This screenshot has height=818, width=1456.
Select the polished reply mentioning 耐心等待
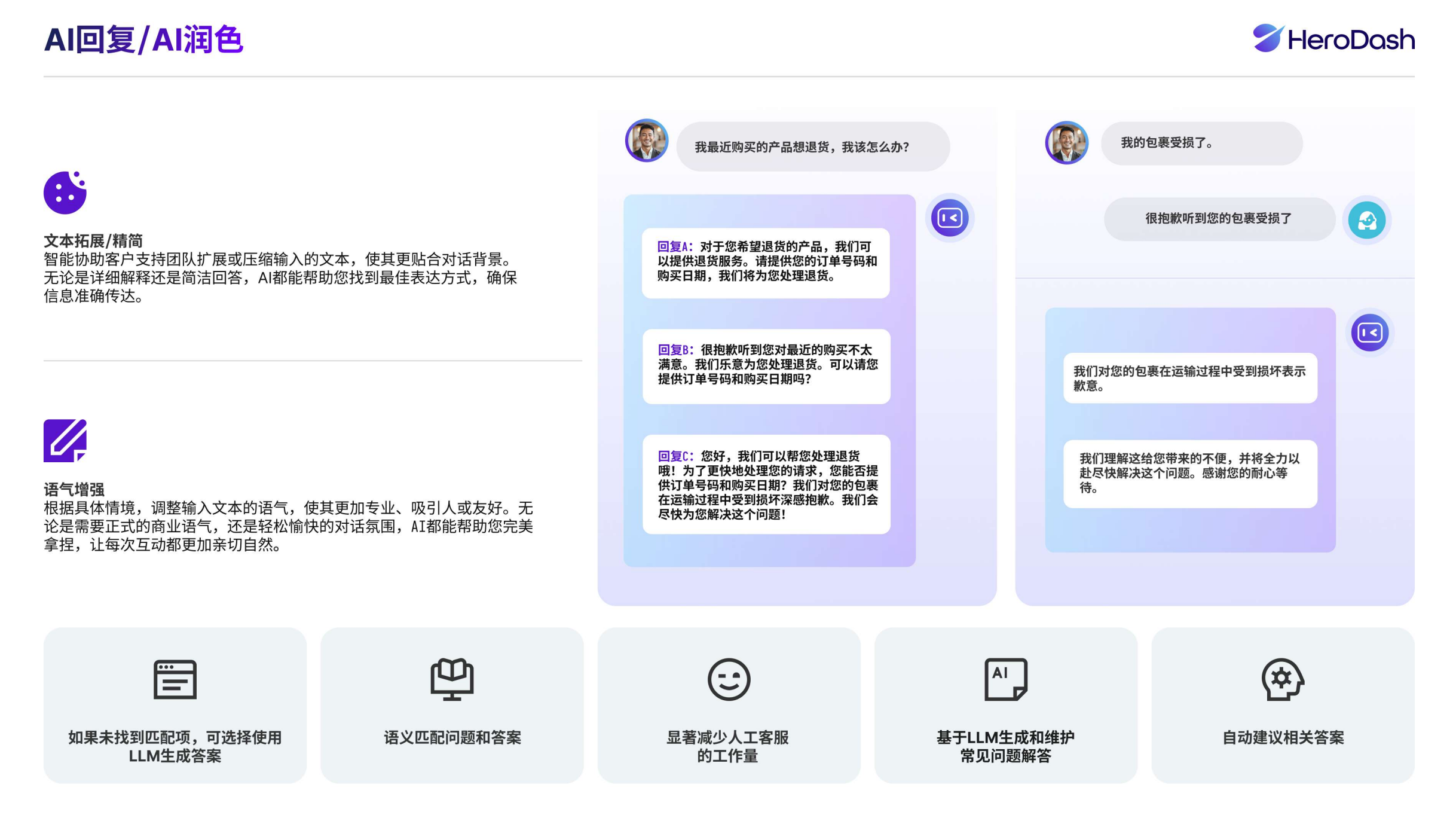point(1190,474)
